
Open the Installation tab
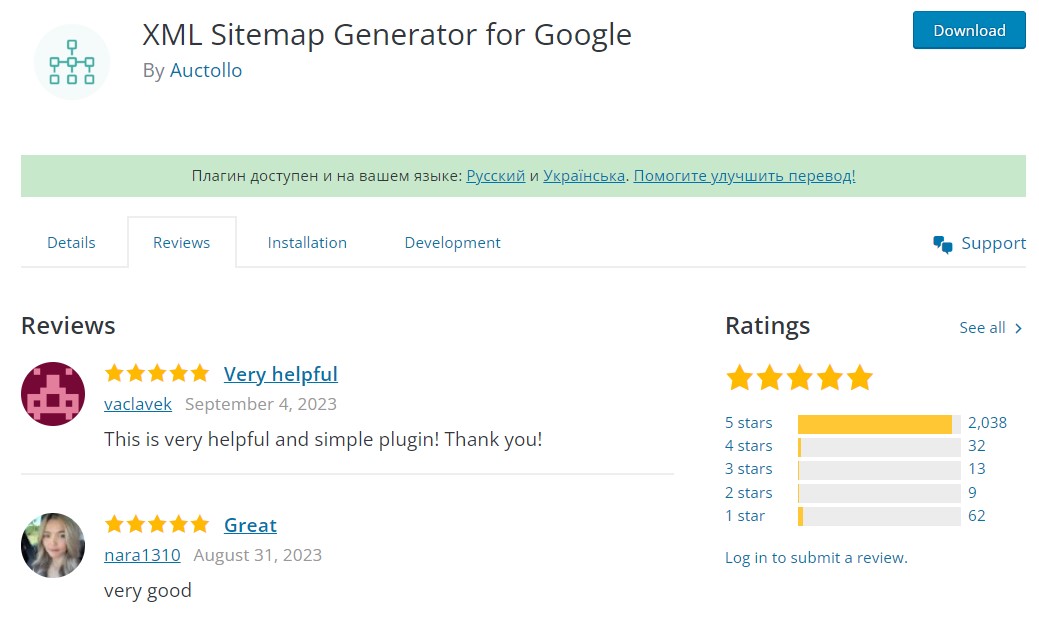coord(307,242)
